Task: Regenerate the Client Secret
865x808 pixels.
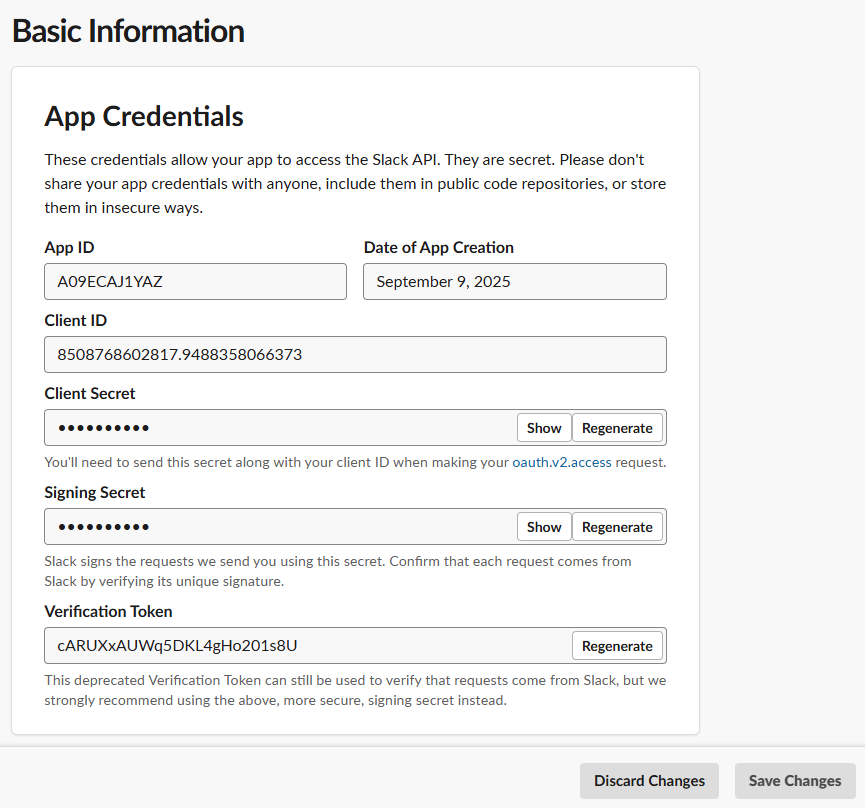Action: pyautogui.click(x=617, y=428)
